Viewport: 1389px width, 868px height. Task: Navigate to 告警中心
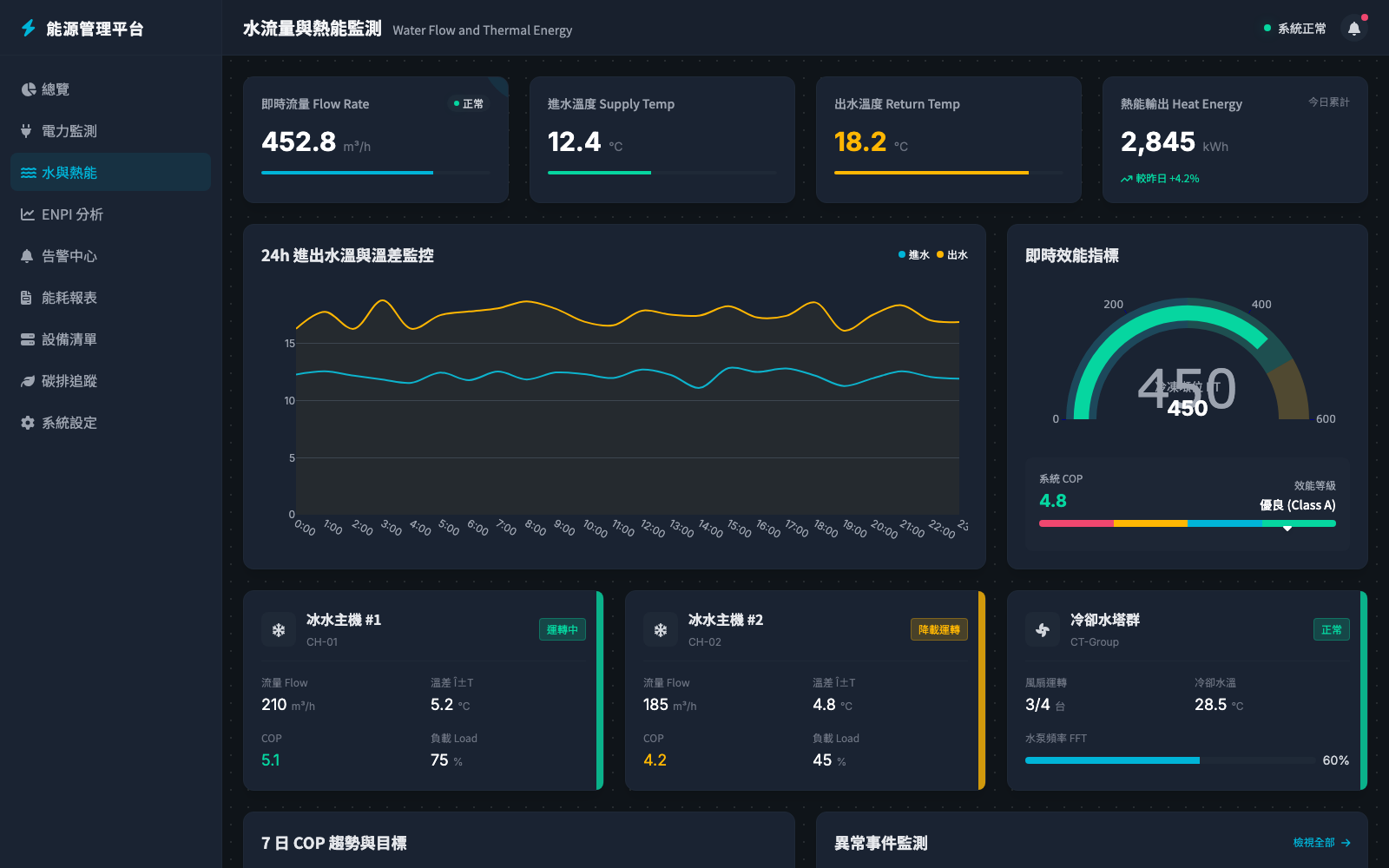click(x=111, y=256)
